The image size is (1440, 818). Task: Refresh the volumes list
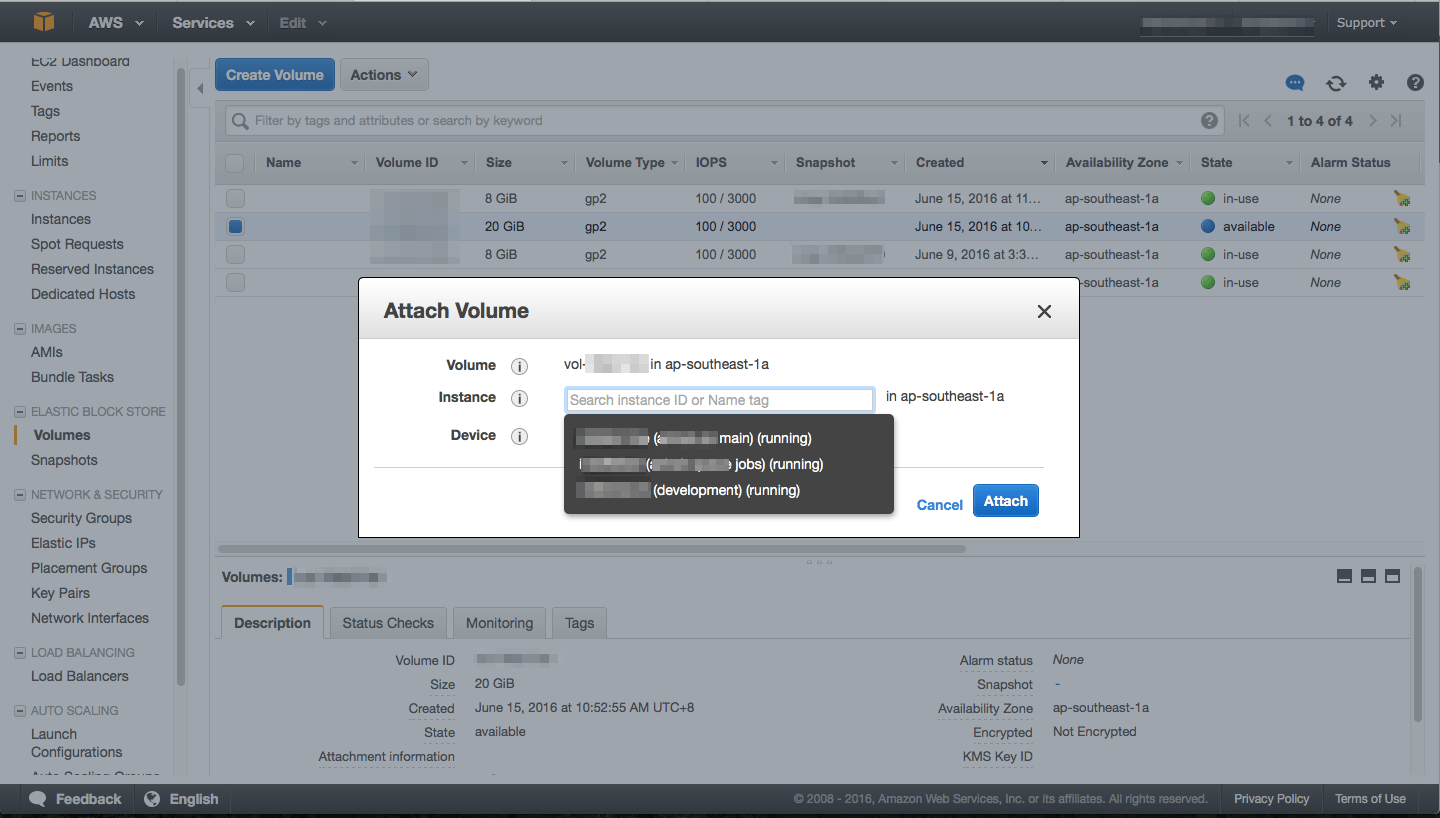tap(1336, 83)
